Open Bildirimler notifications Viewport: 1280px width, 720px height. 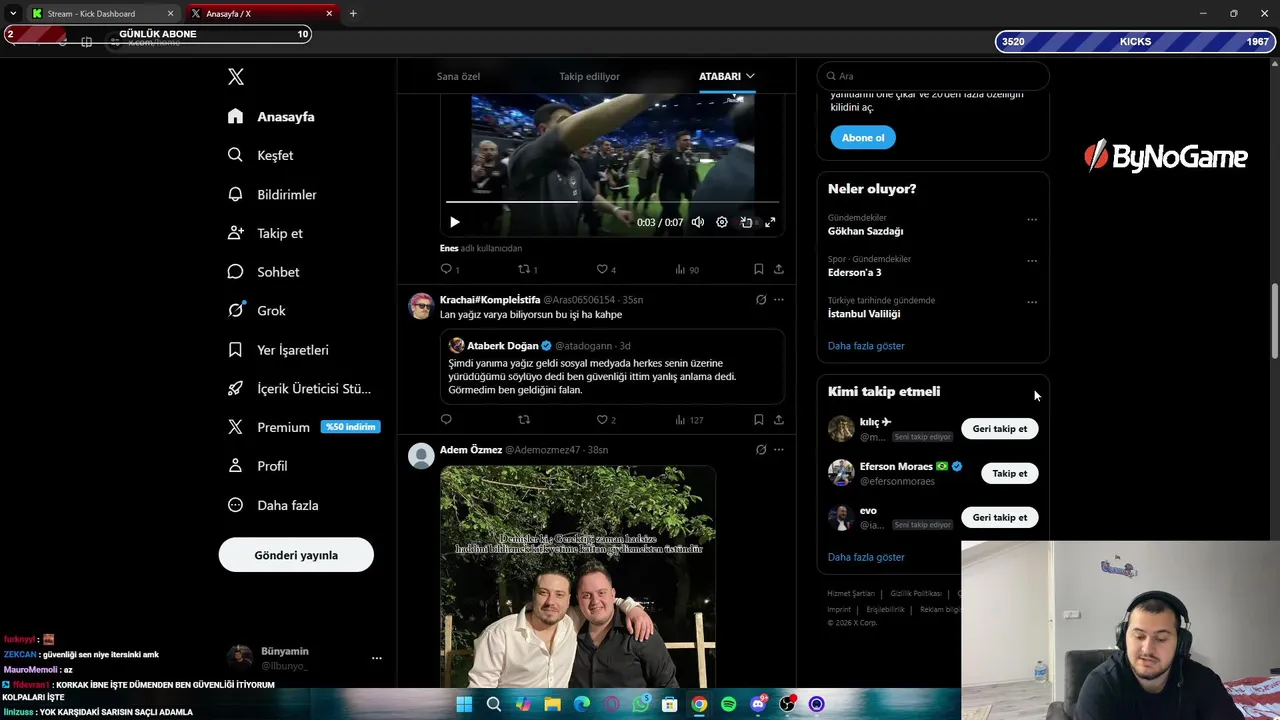point(272,194)
